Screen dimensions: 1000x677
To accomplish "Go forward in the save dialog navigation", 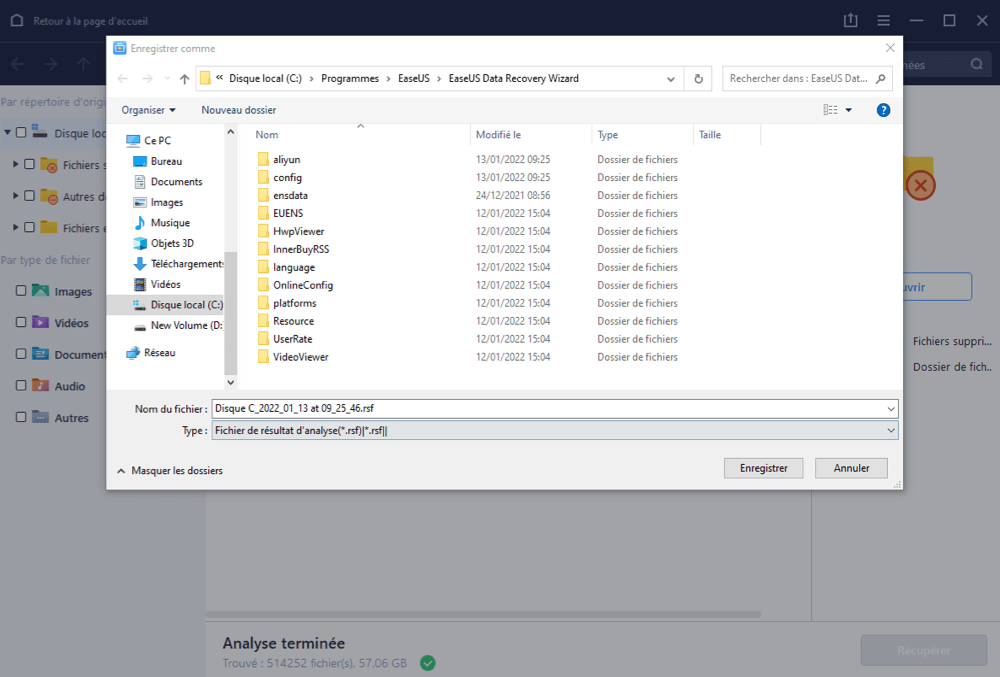I will click(x=147, y=78).
